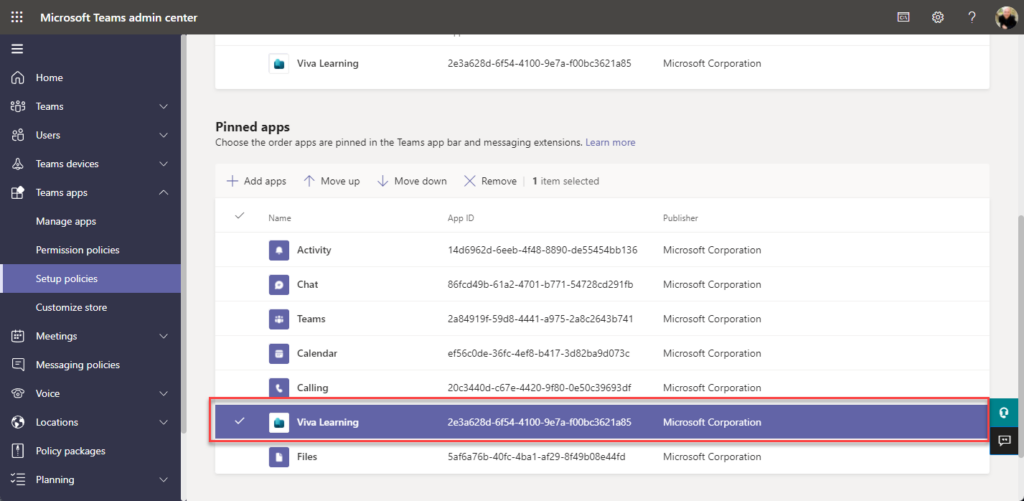
Task: Click the Users sidebar icon
Action: (x=18, y=135)
